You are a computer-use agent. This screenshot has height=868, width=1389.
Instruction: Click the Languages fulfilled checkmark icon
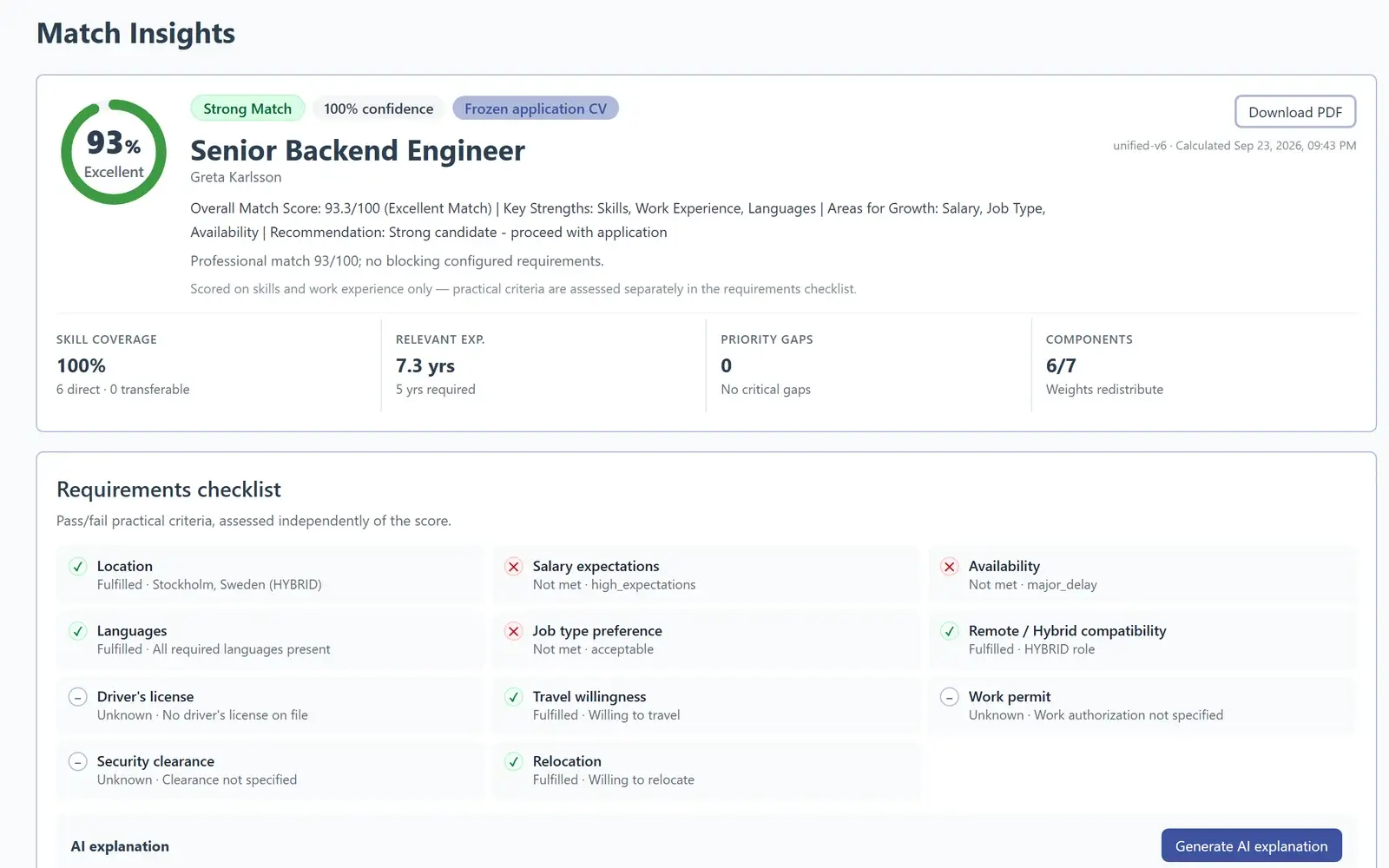pyautogui.click(x=78, y=631)
